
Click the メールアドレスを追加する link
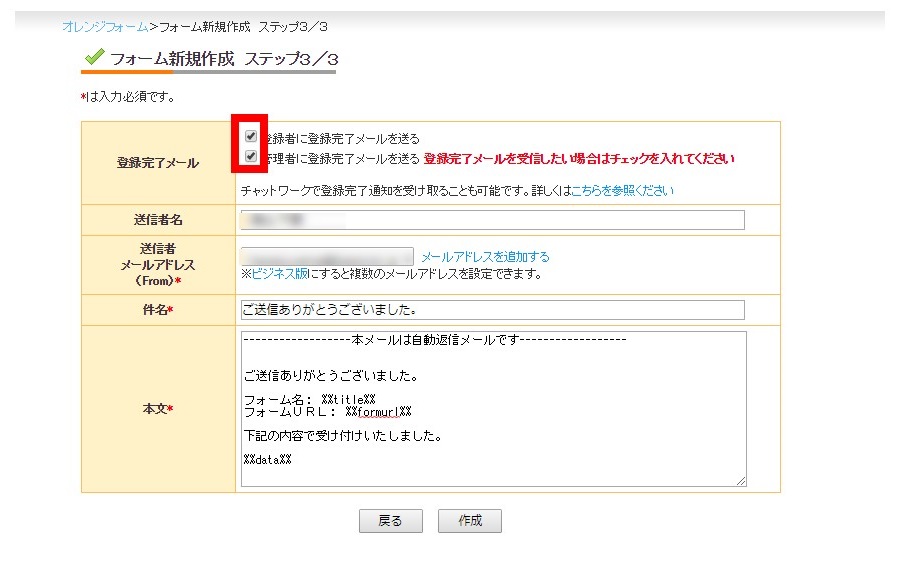485,257
